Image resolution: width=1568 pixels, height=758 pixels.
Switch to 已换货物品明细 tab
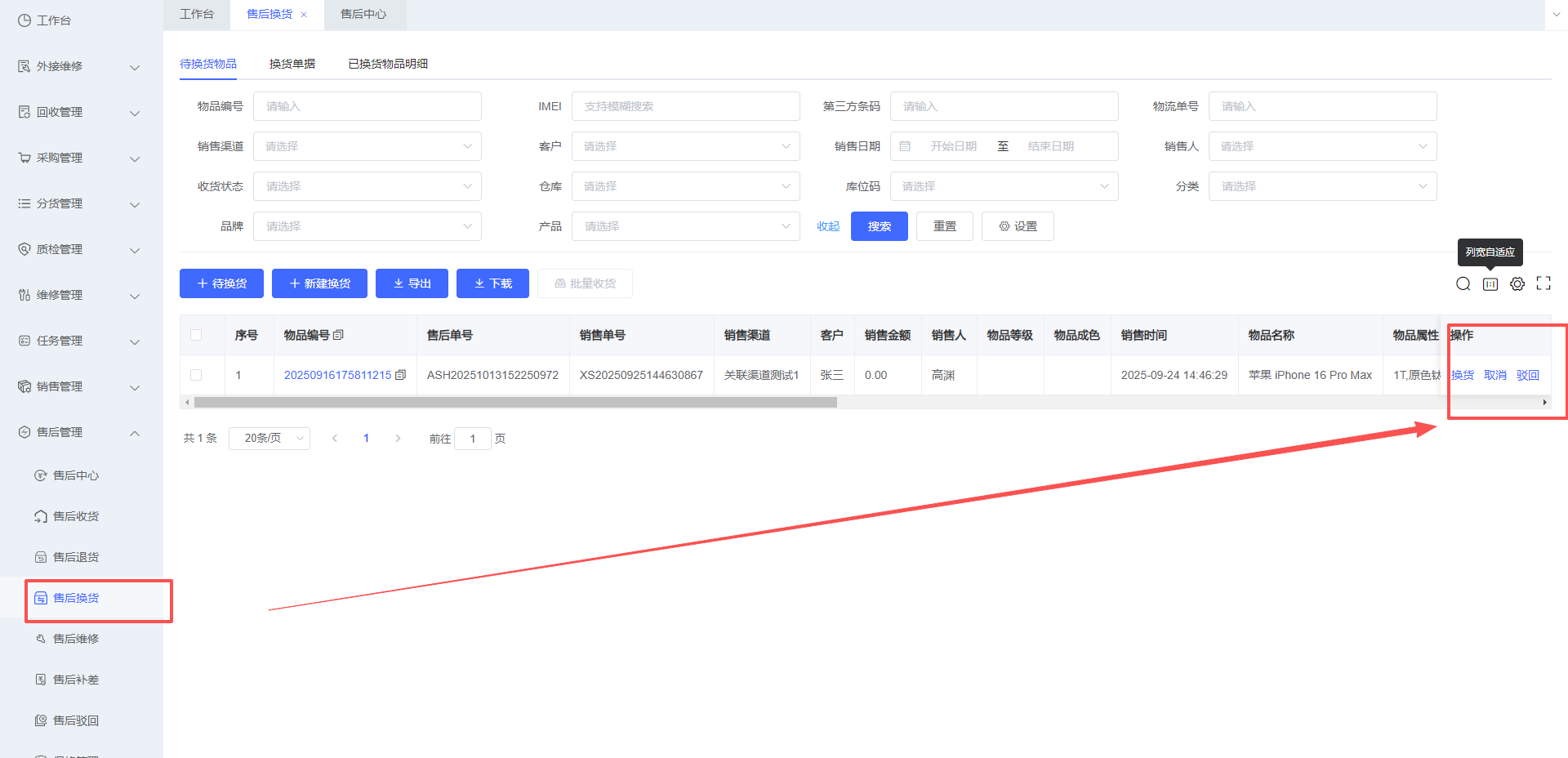pos(388,64)
